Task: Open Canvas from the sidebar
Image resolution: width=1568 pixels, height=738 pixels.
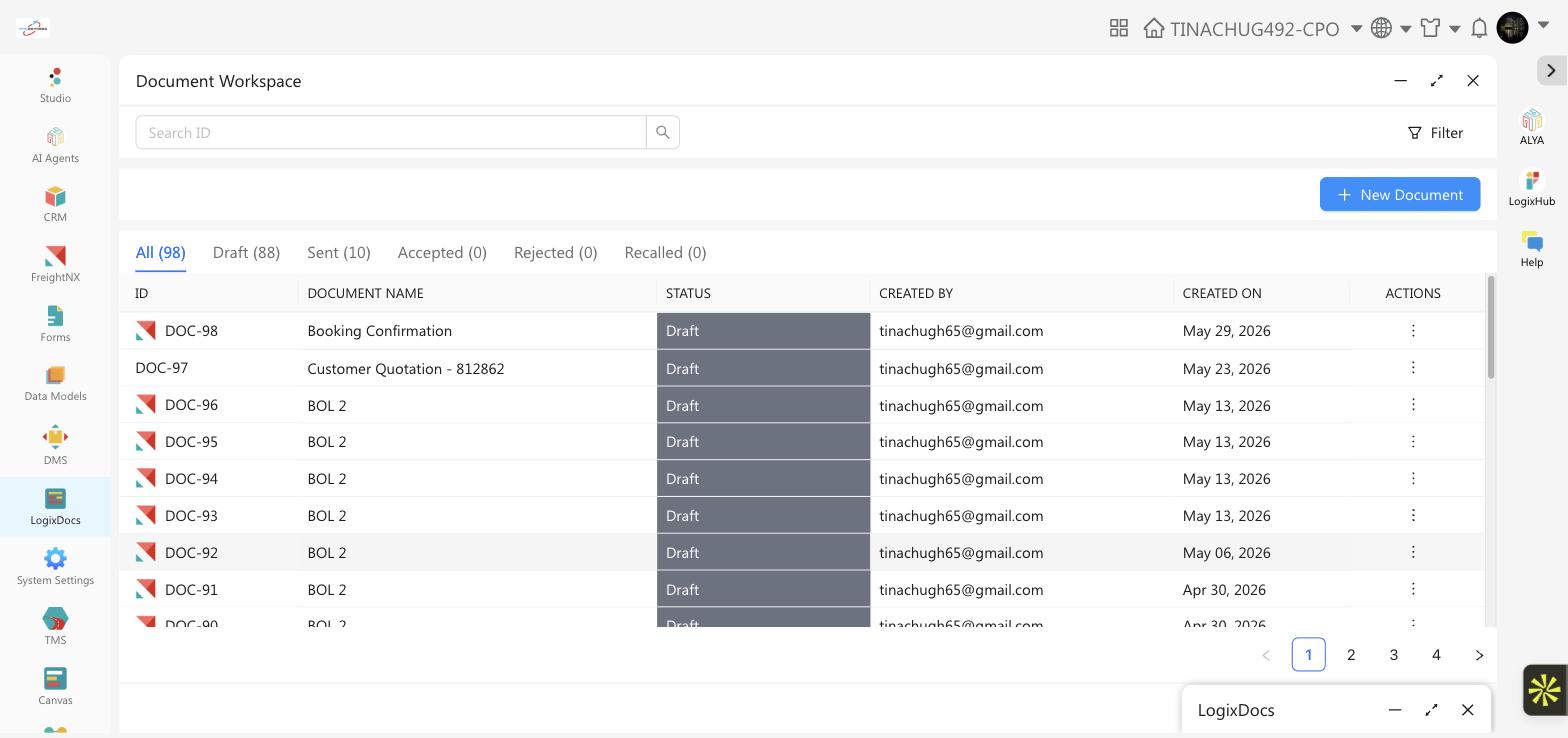Action: click(x=55, y=686)
